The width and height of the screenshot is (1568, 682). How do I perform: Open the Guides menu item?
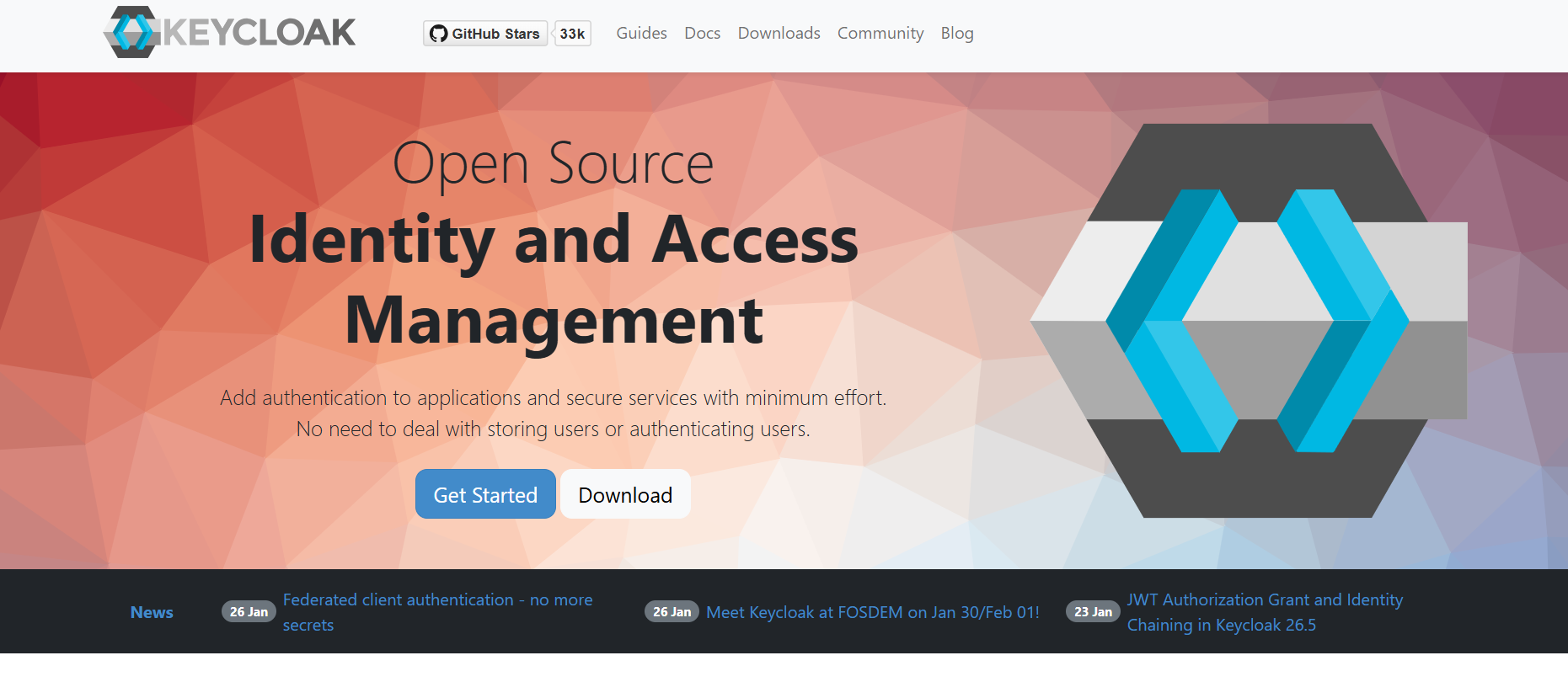coord(641,33)
